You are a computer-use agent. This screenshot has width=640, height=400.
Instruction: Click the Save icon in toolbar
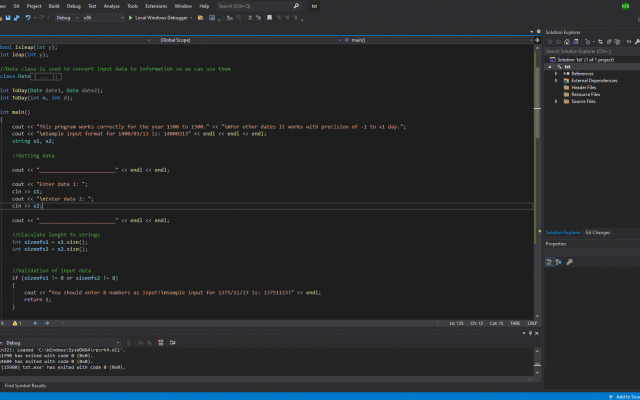click(8, 18)
